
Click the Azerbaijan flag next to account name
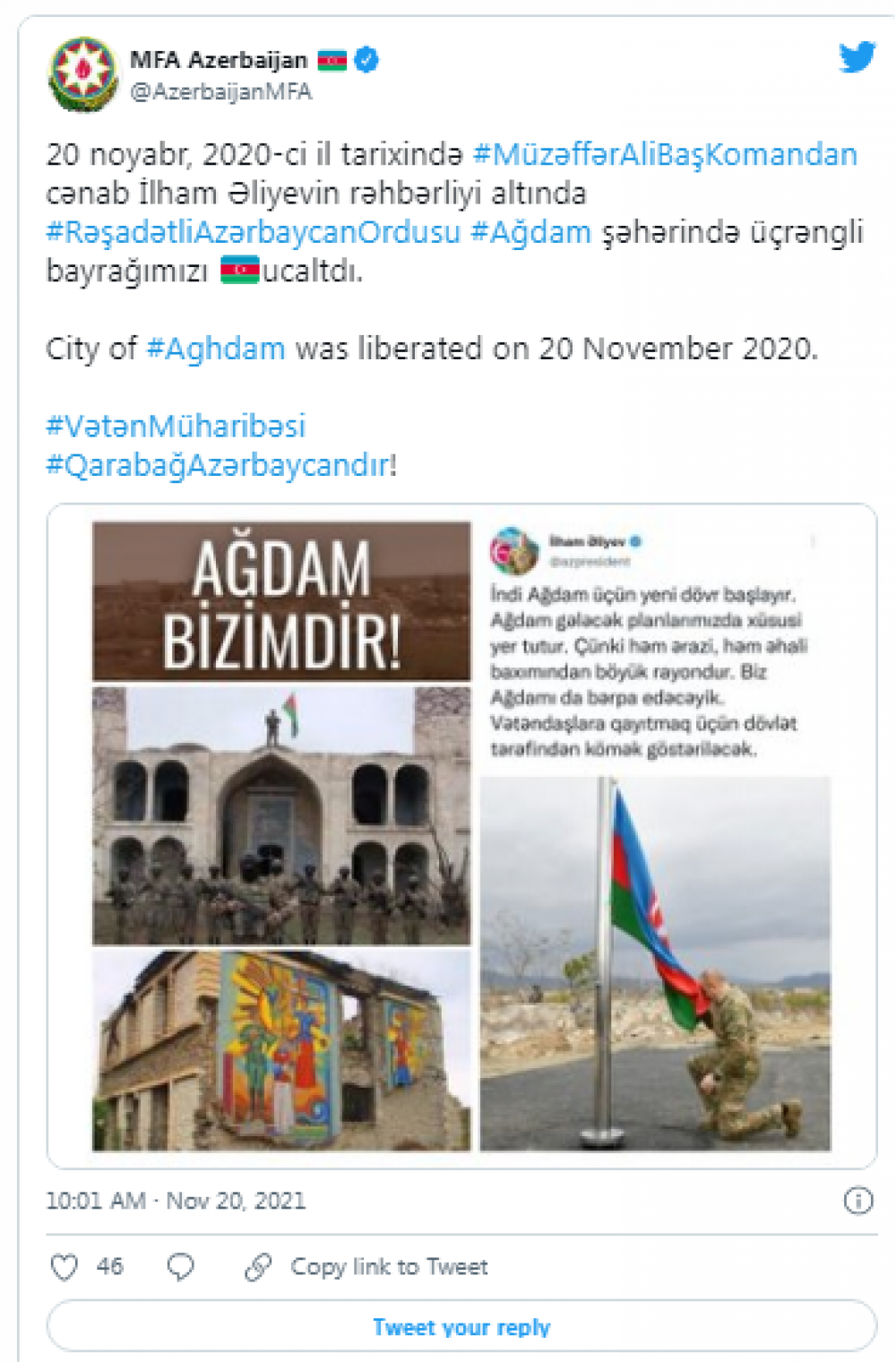[x=332, y=60]
